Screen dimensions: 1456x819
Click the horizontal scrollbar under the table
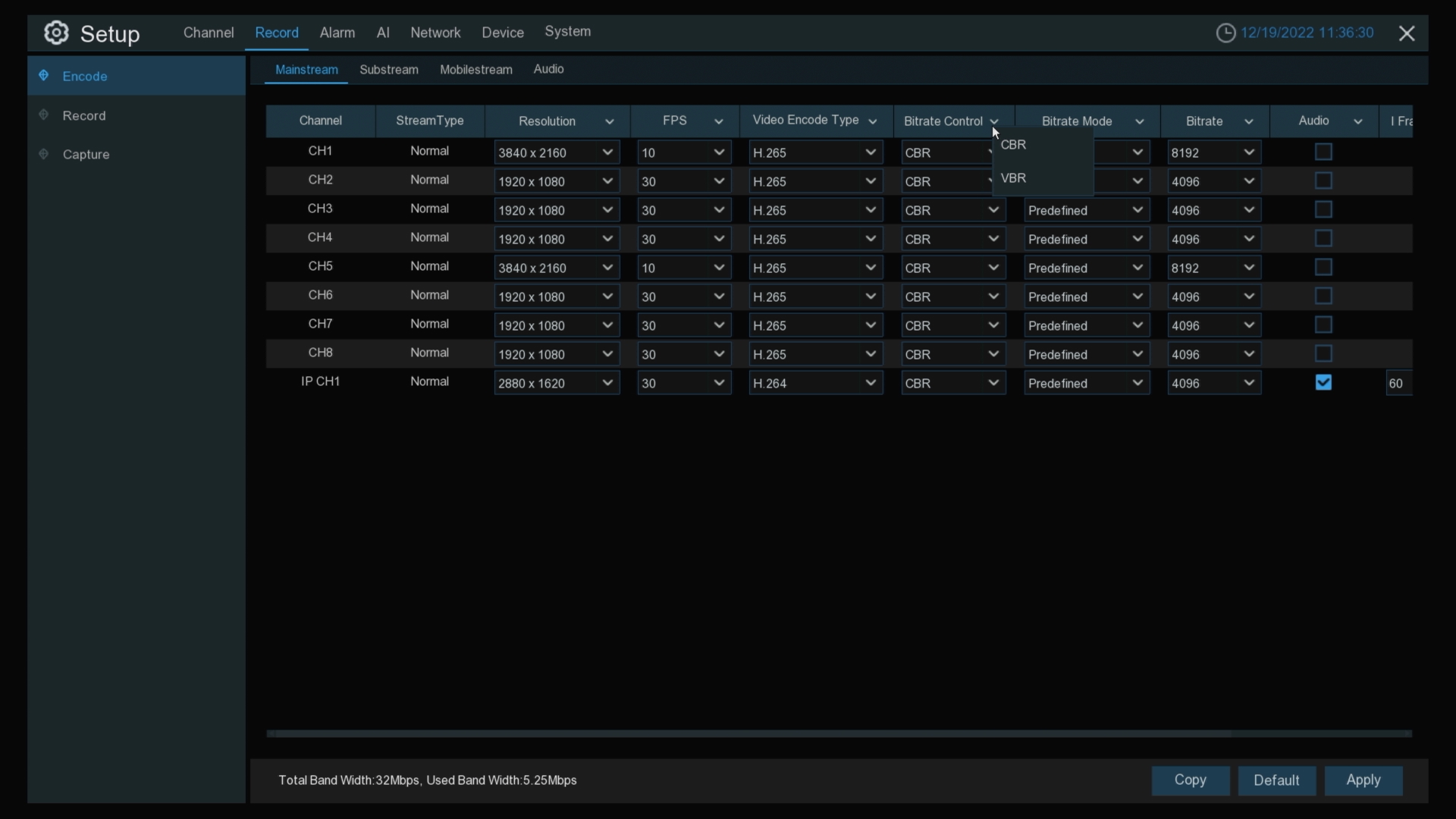[839, 733]
